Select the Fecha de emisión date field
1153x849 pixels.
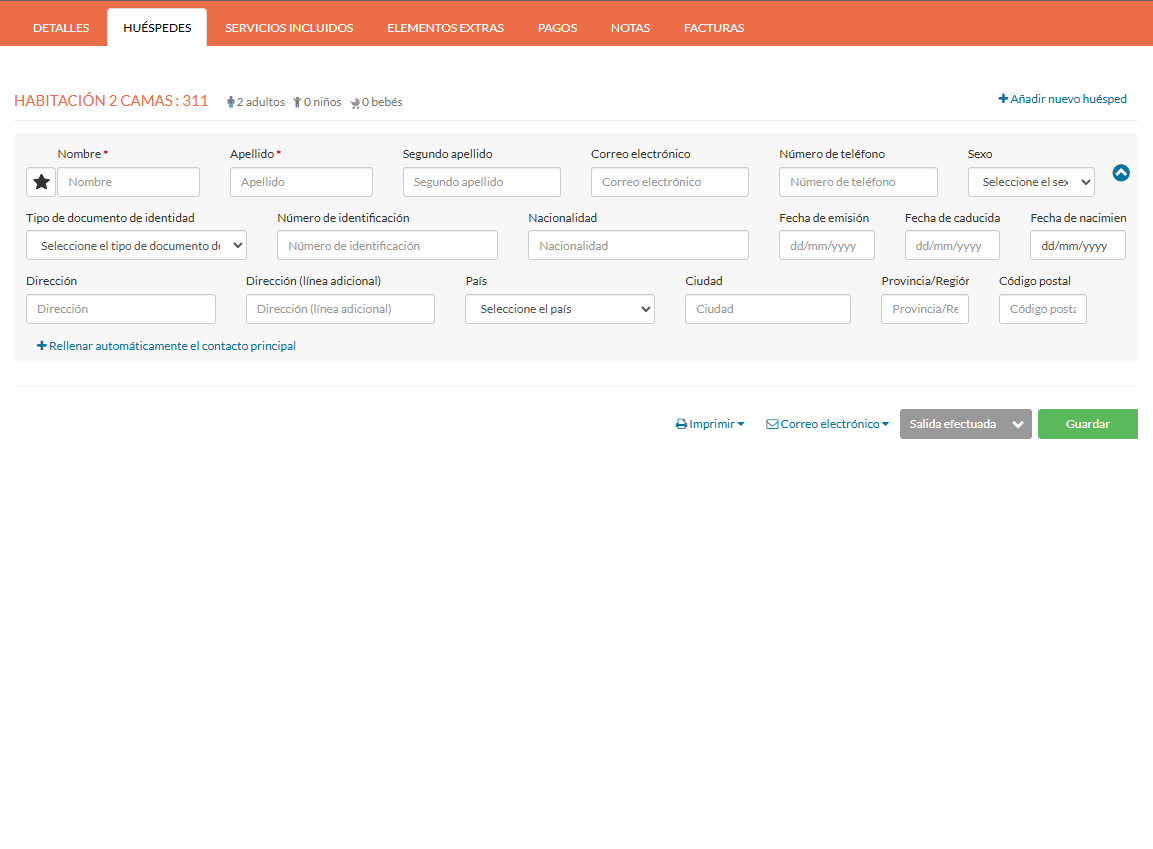coord(826,245)
